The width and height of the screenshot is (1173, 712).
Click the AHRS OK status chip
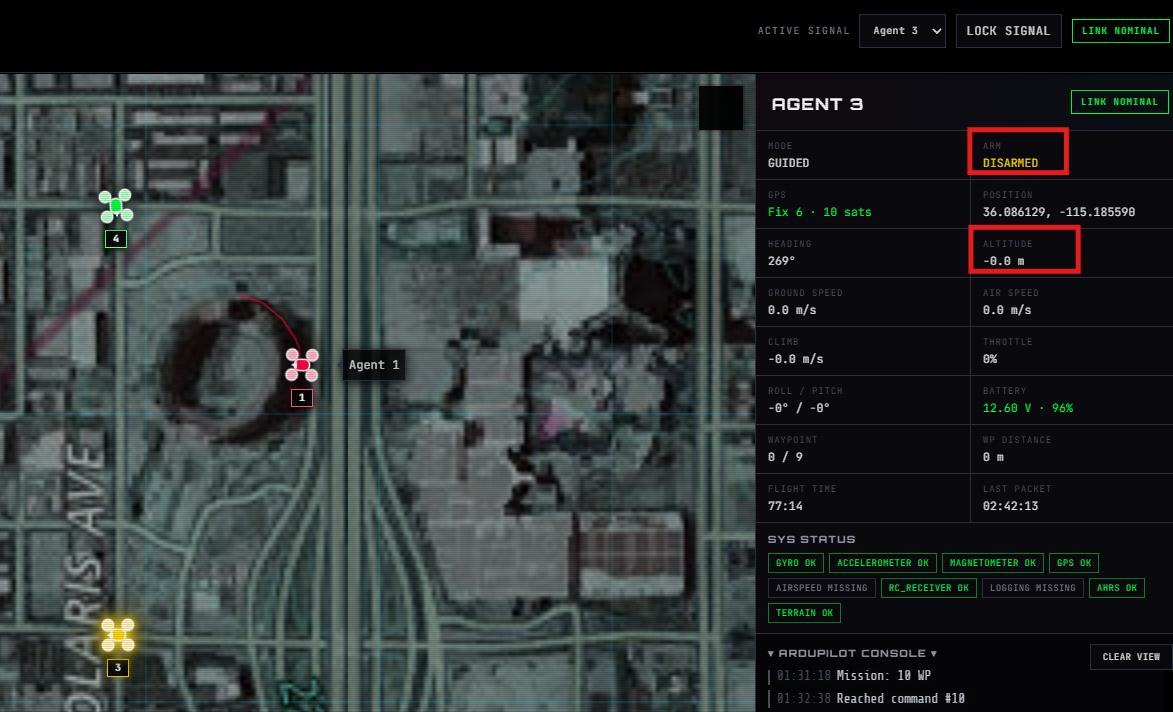coord(1117,588)
